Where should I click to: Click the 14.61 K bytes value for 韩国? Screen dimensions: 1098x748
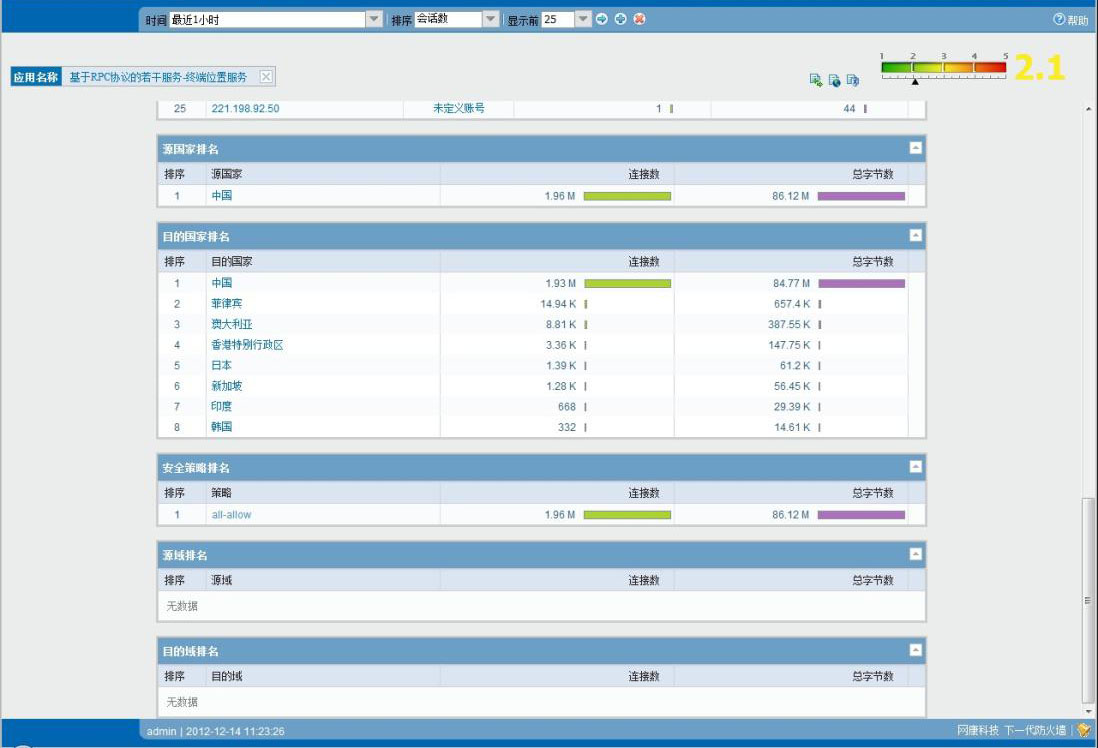coord(792,427)
